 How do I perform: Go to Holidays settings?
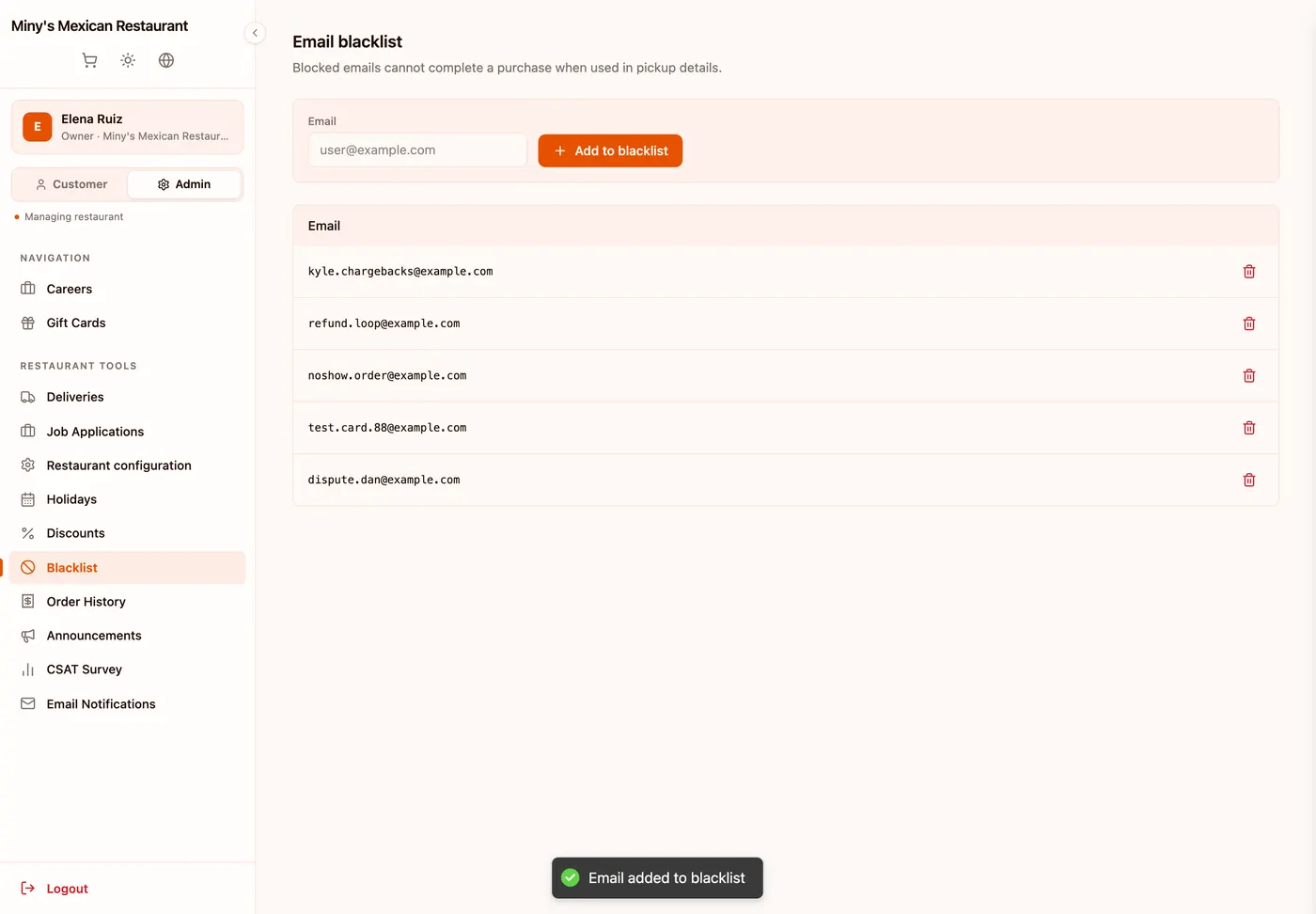click(127, 499)
